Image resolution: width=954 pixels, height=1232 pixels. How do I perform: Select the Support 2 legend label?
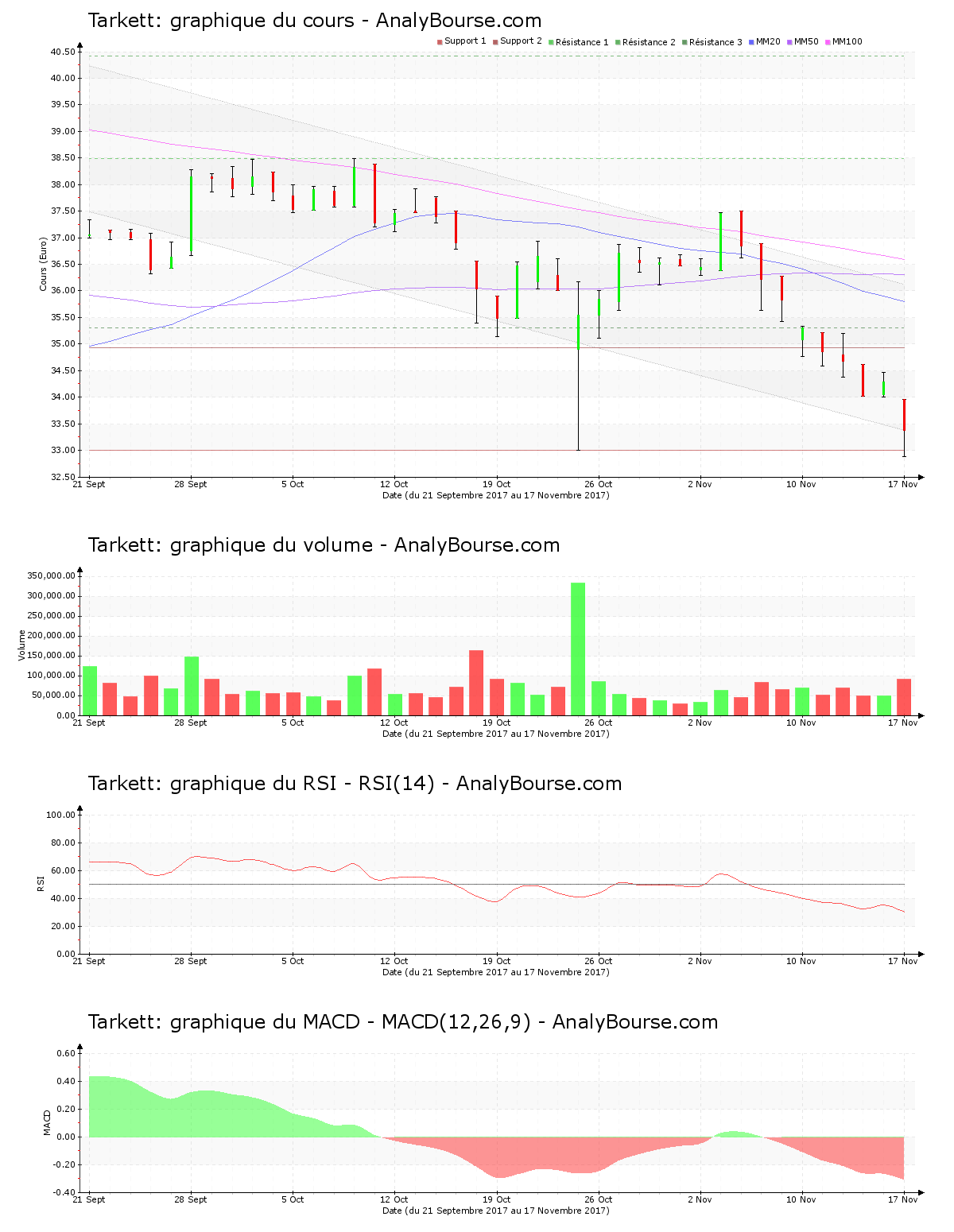click(521, 41)
